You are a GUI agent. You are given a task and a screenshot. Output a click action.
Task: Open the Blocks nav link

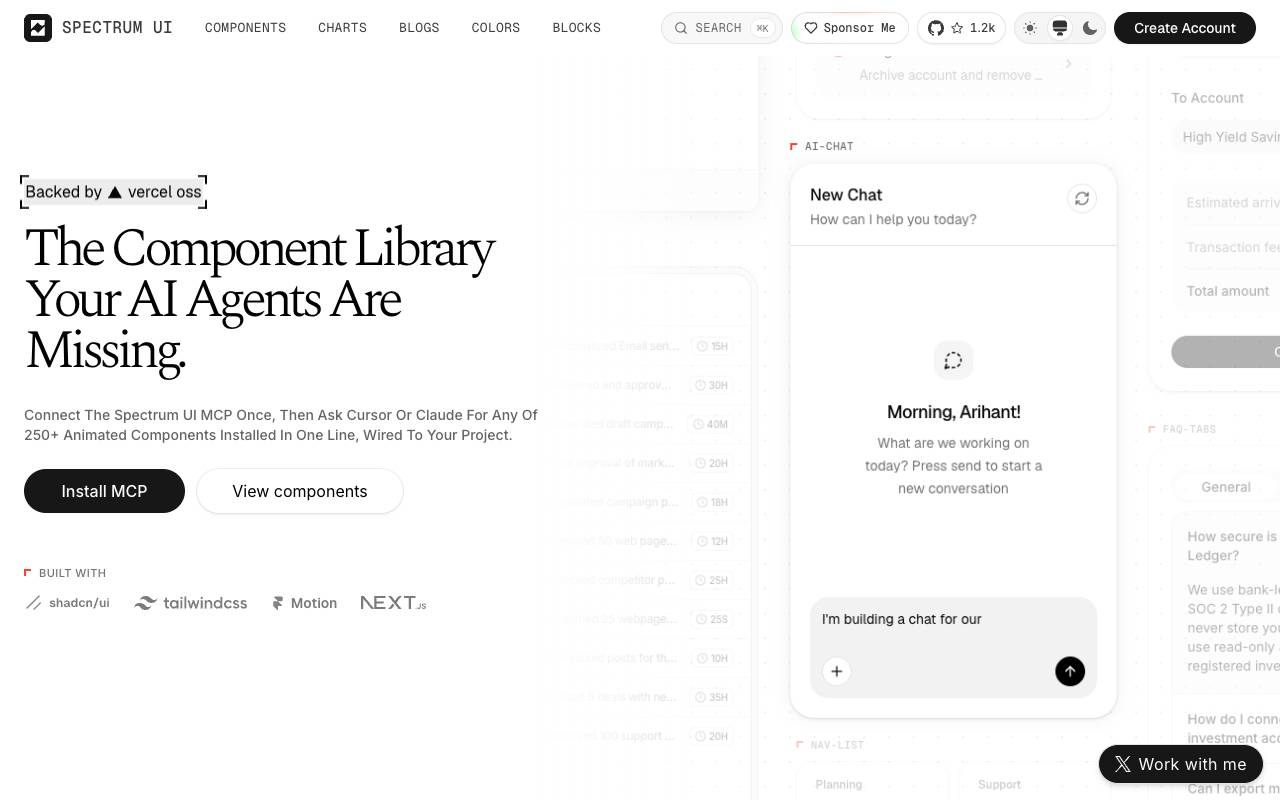tap(577, 28)
